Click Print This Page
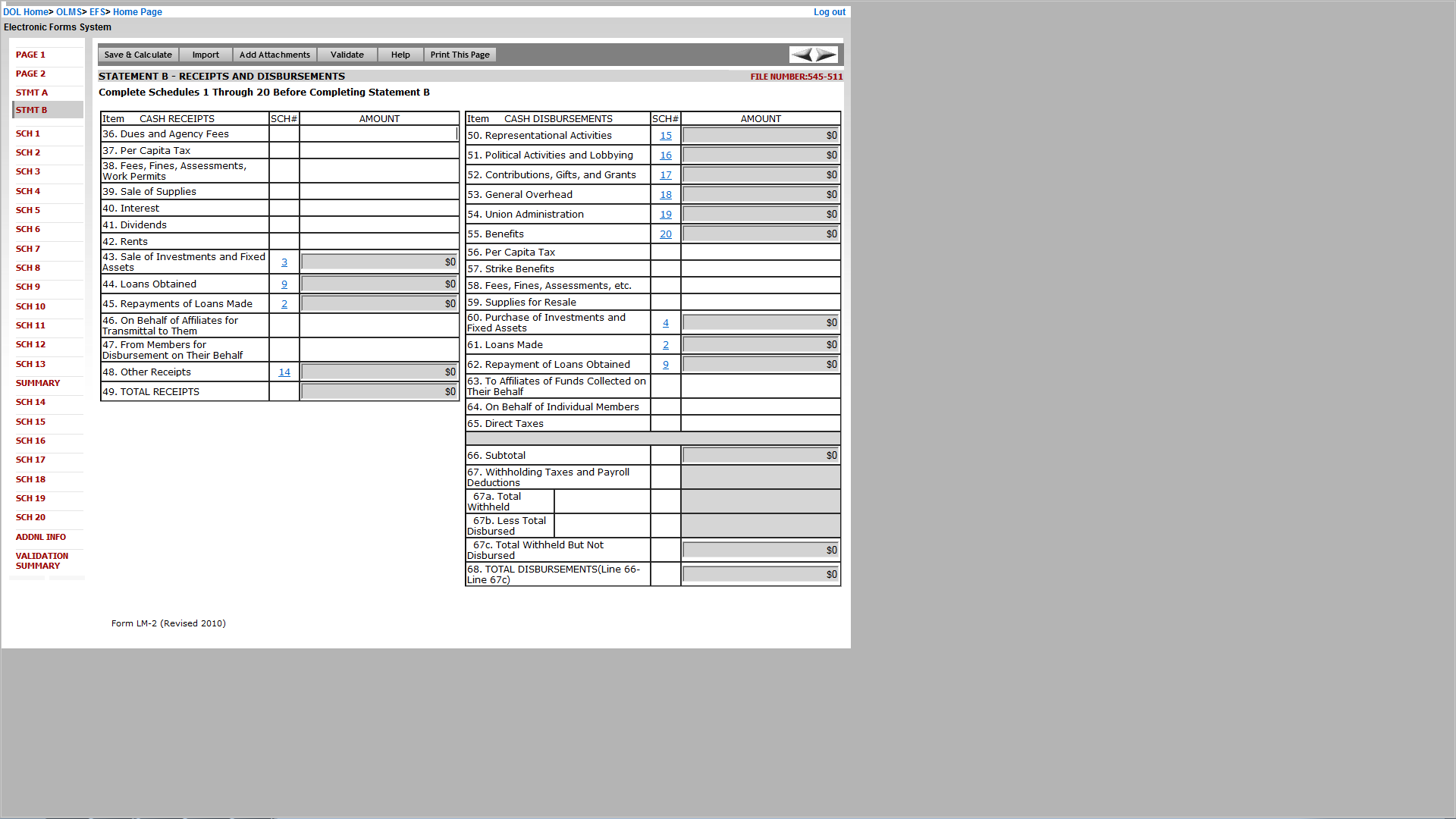Screen dimensions: 1456x819 pos(460,55)
